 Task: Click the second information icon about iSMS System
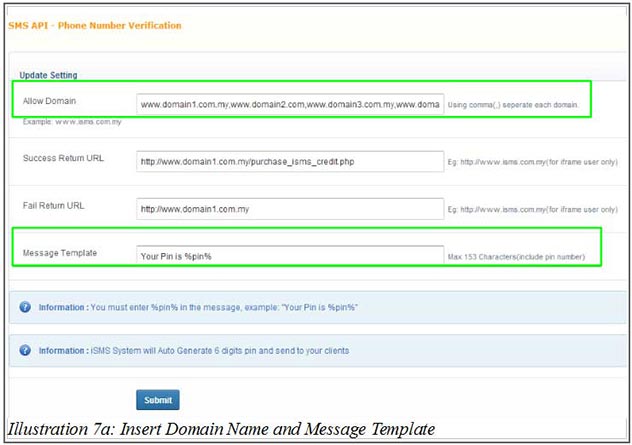tap(25, 351)
